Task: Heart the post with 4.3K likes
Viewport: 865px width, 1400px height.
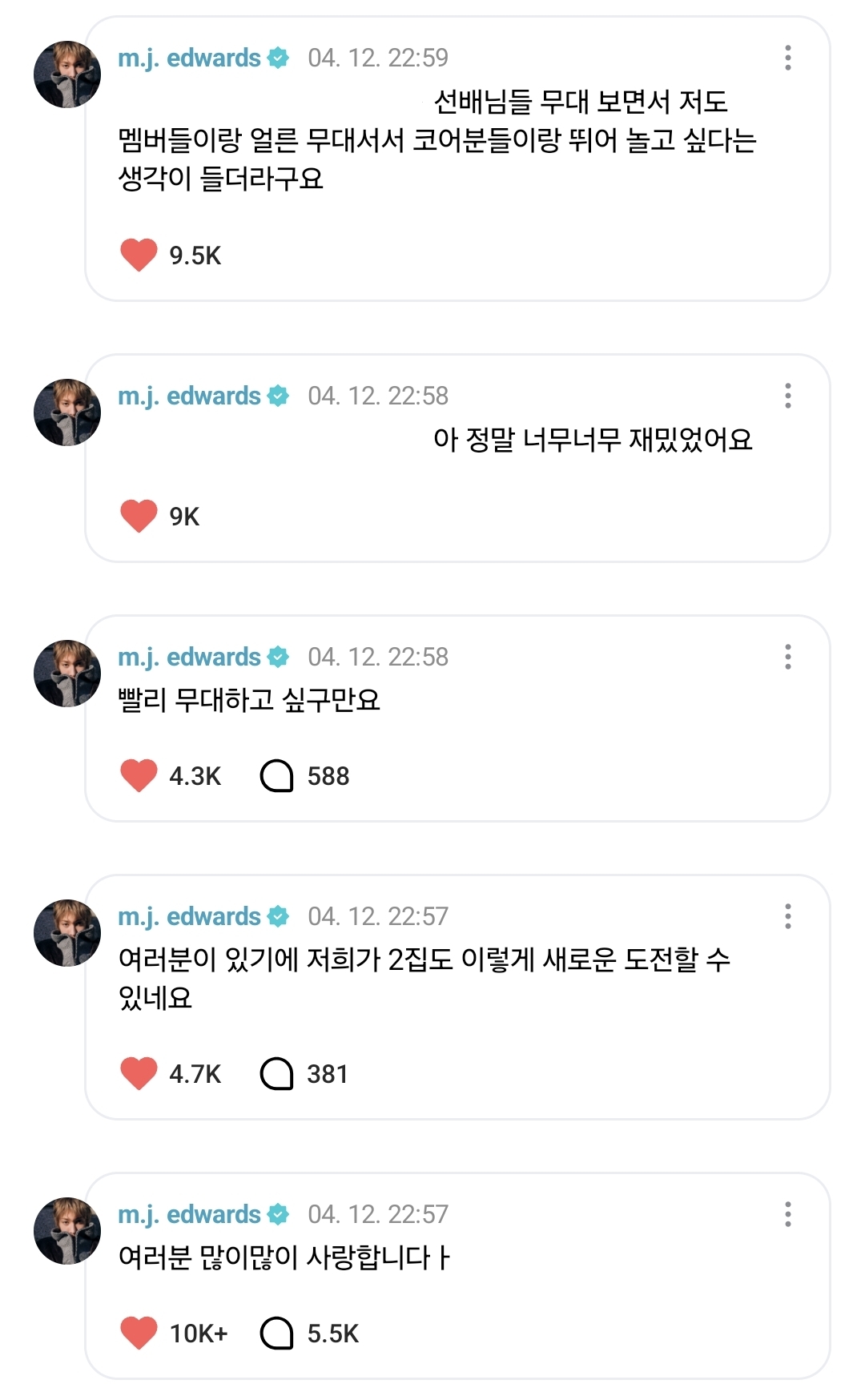Action: [139, 775]
